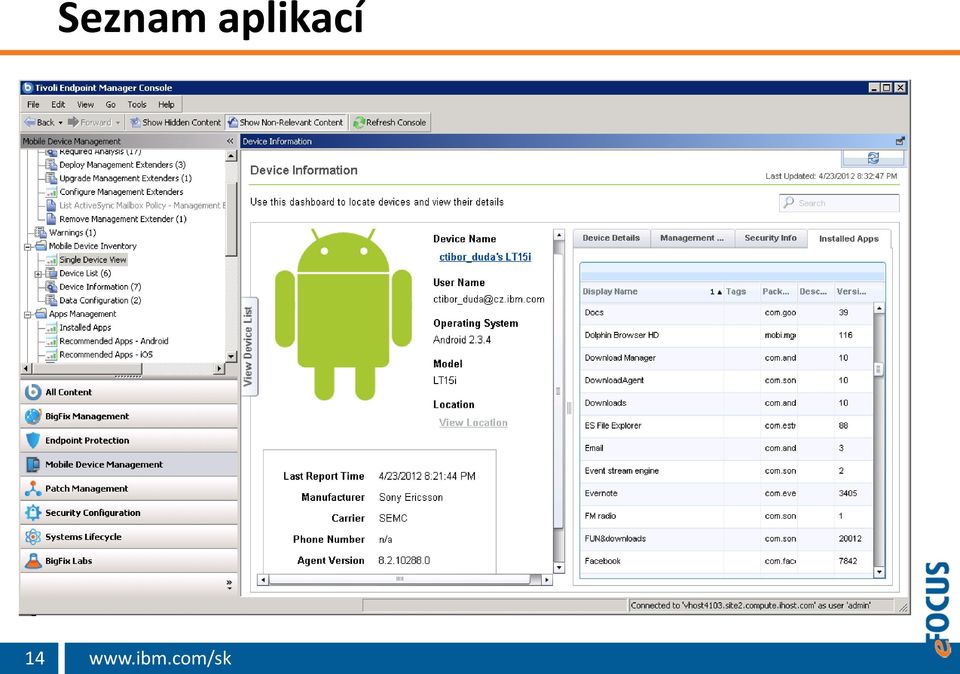This screenshot has height=674, width=960.
Task: Pop out the Device Information panel
Action: pos(900,141)
